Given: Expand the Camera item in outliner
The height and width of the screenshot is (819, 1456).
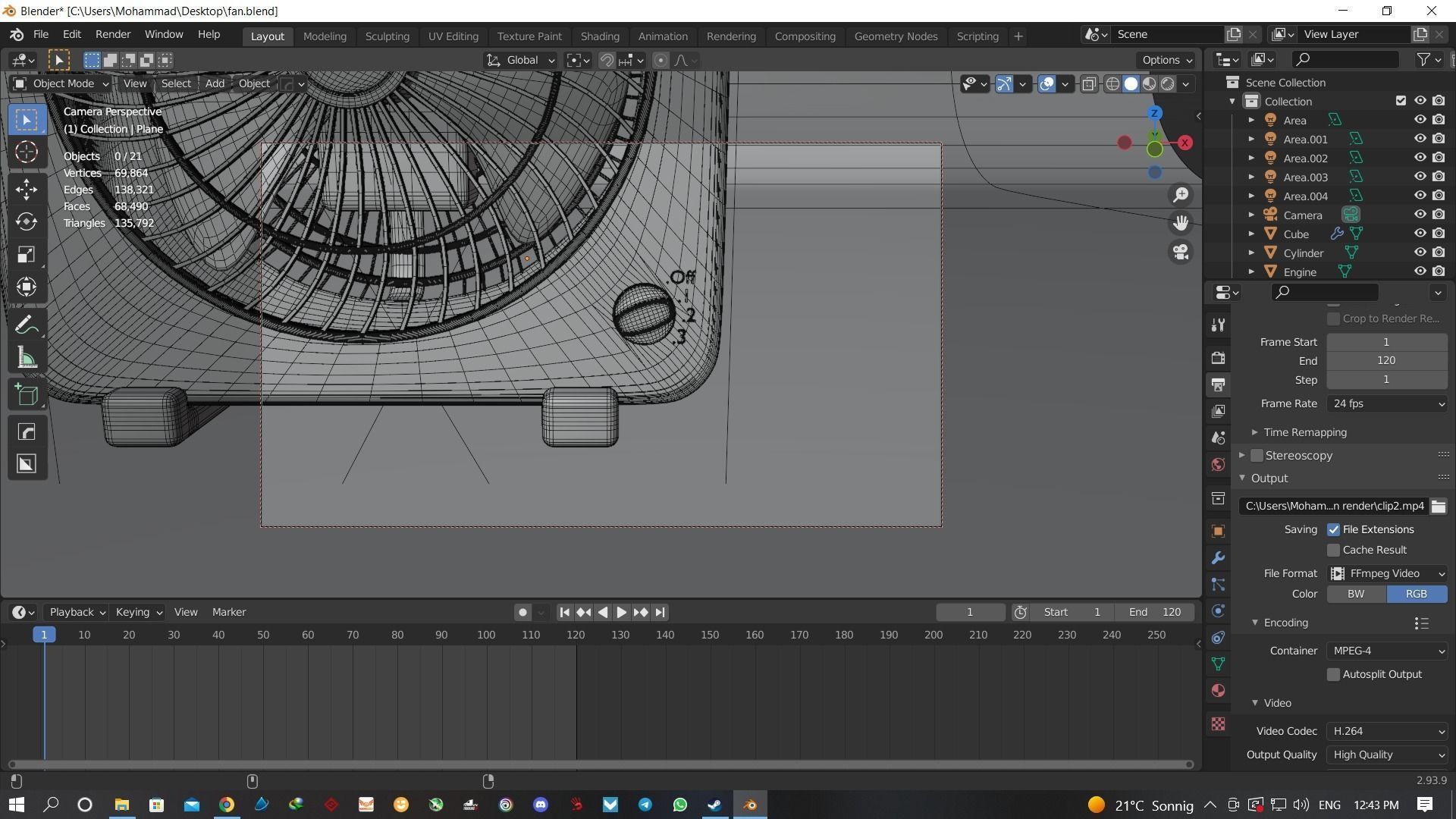Looking at the screenshot, I should (x=1251, y=215).
